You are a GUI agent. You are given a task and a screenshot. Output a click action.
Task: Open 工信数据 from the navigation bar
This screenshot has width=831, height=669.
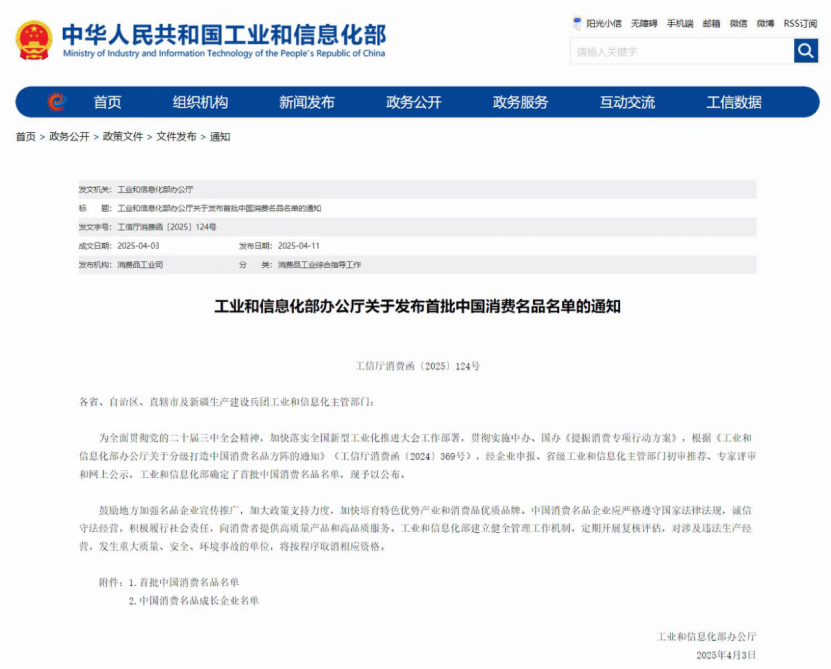point(734,102)
